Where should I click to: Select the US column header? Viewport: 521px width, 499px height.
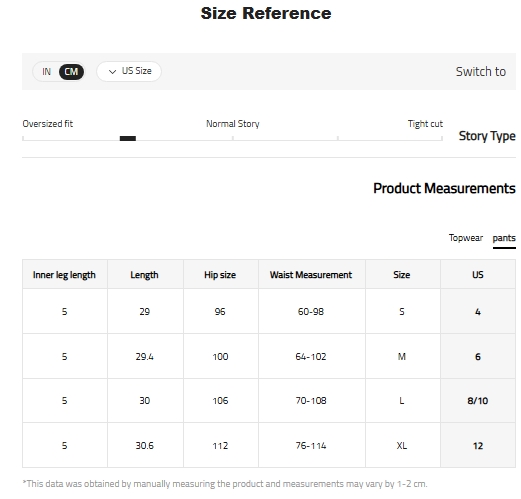(x=478, y=274)
